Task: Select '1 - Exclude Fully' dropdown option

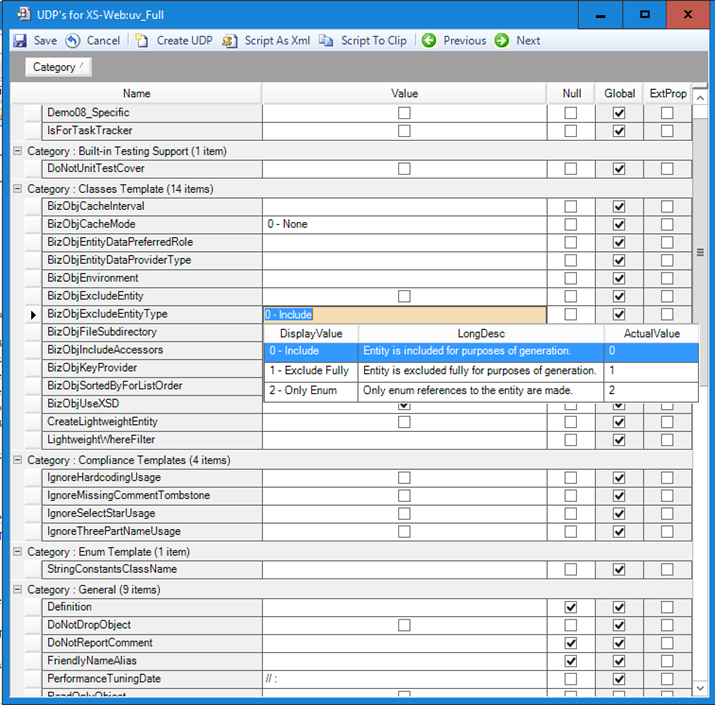Action: (481, 371)
